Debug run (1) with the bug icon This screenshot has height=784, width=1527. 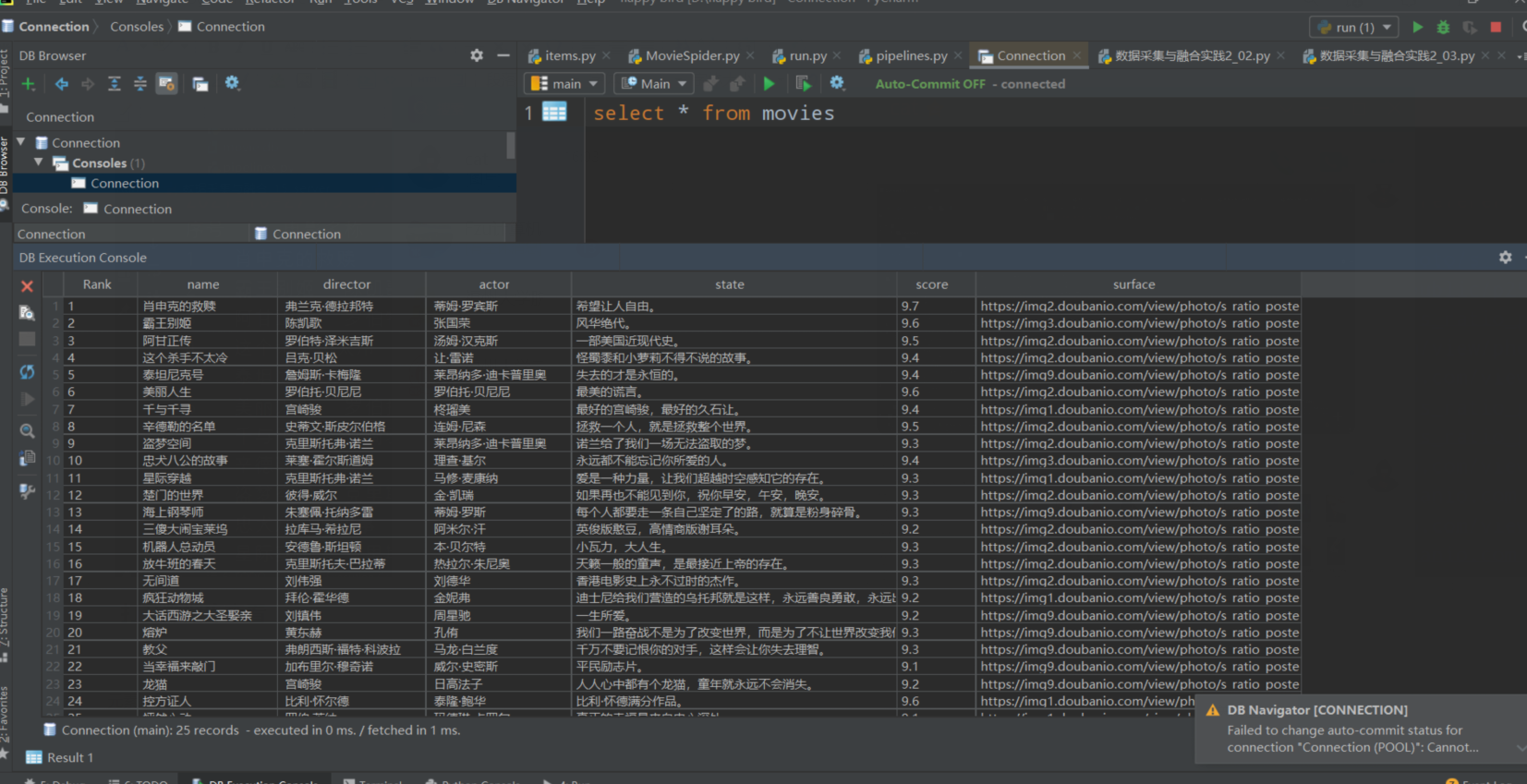point(1444,27)
